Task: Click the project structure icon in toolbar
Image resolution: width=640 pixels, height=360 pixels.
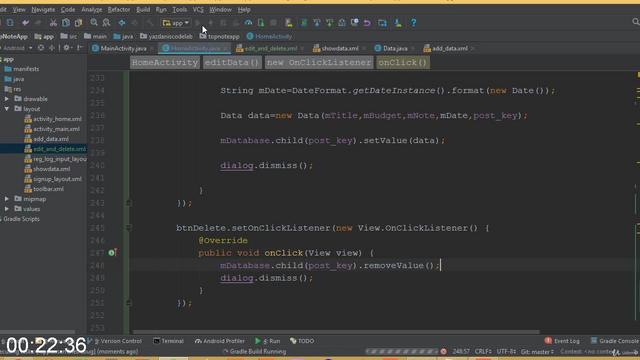Action: tap(382, 23)
